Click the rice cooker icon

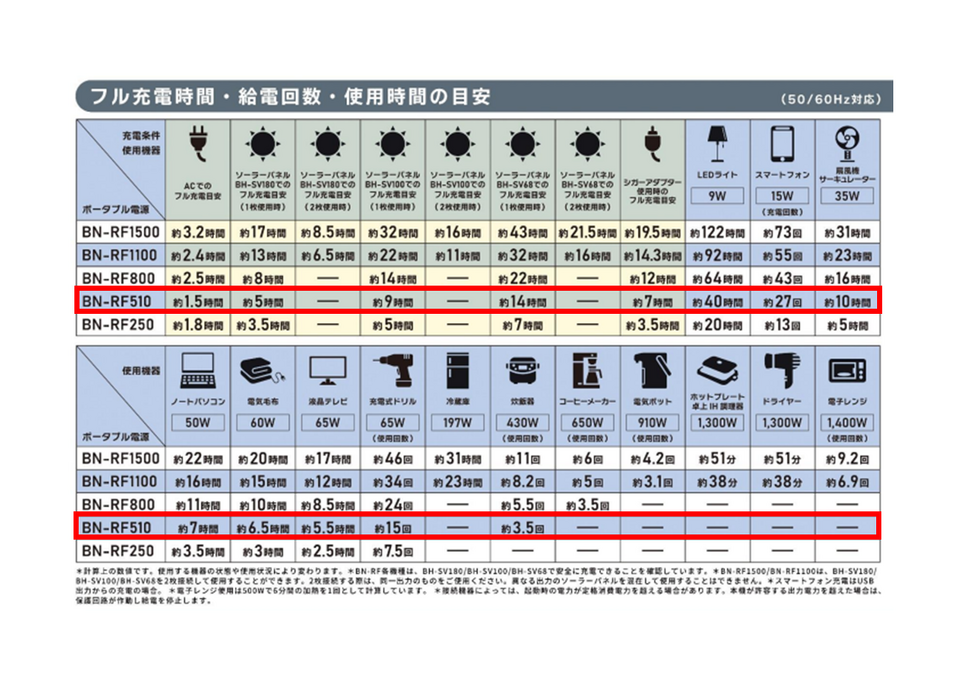click(522, 372)
